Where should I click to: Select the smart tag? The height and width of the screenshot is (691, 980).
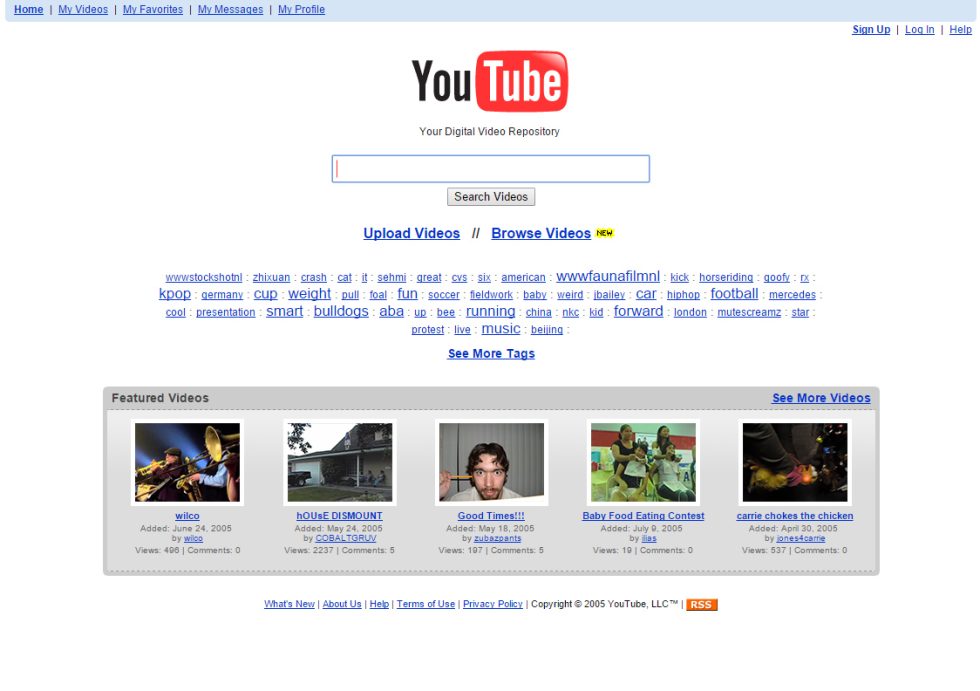[284, 311]
